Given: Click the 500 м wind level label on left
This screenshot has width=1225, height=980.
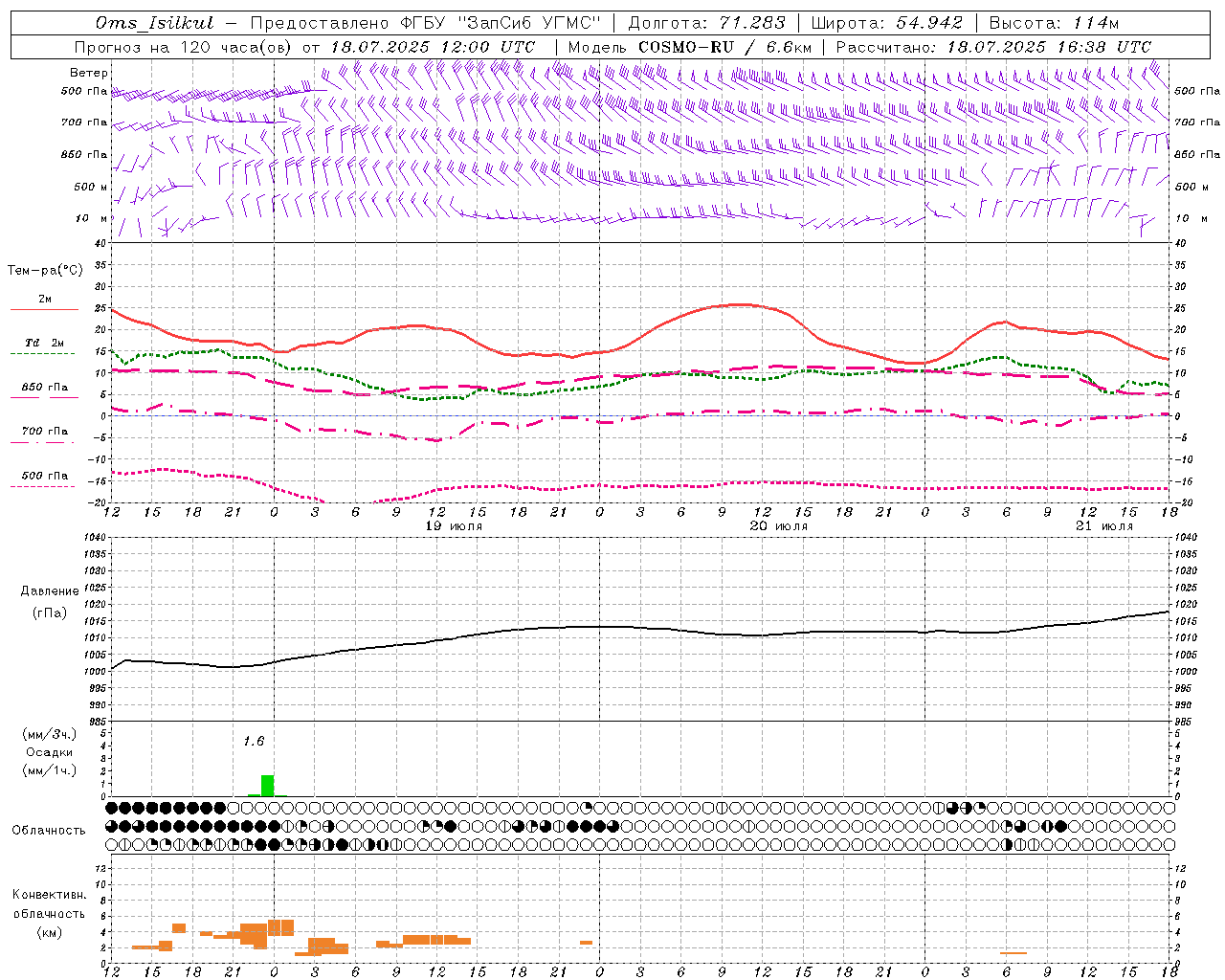Looking at the screenshot, I should [91, 187].
